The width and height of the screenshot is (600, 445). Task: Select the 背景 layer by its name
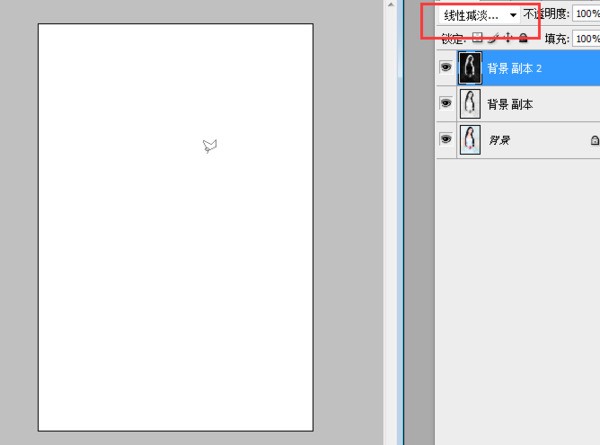pyautogui.click(x=498, y=141)
